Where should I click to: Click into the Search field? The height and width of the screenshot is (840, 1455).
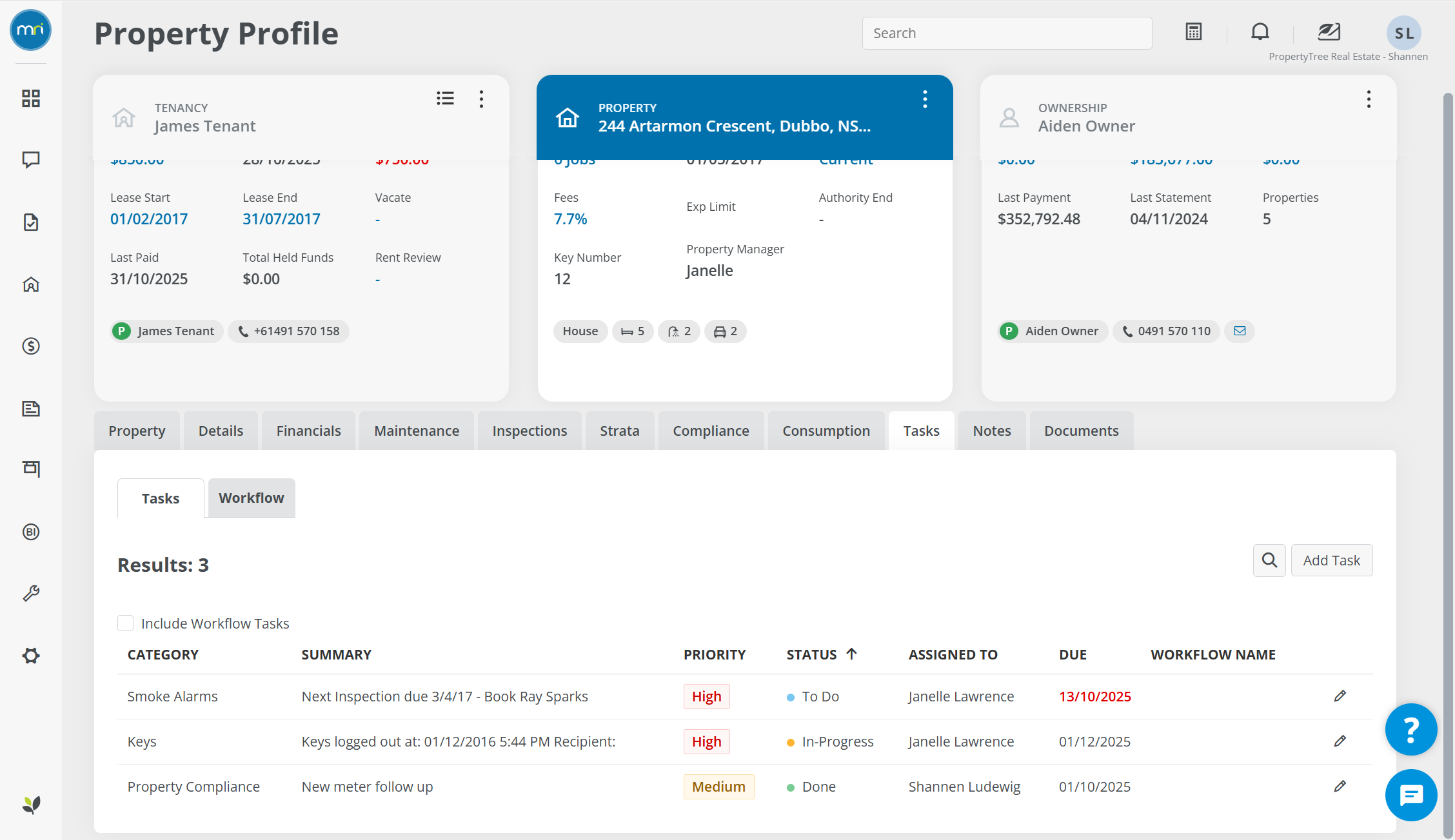click(x=1007, y=33)
